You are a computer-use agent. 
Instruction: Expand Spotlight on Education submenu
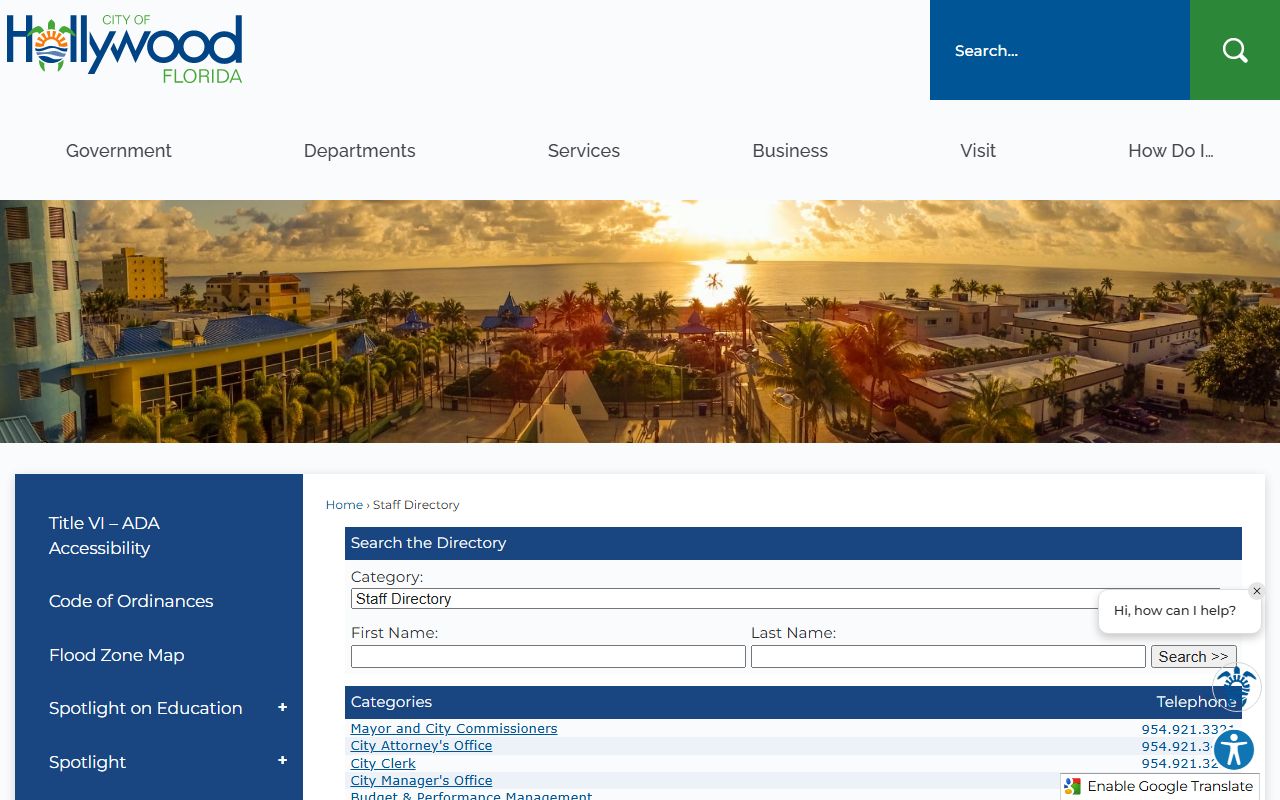(x=282, y=707)
